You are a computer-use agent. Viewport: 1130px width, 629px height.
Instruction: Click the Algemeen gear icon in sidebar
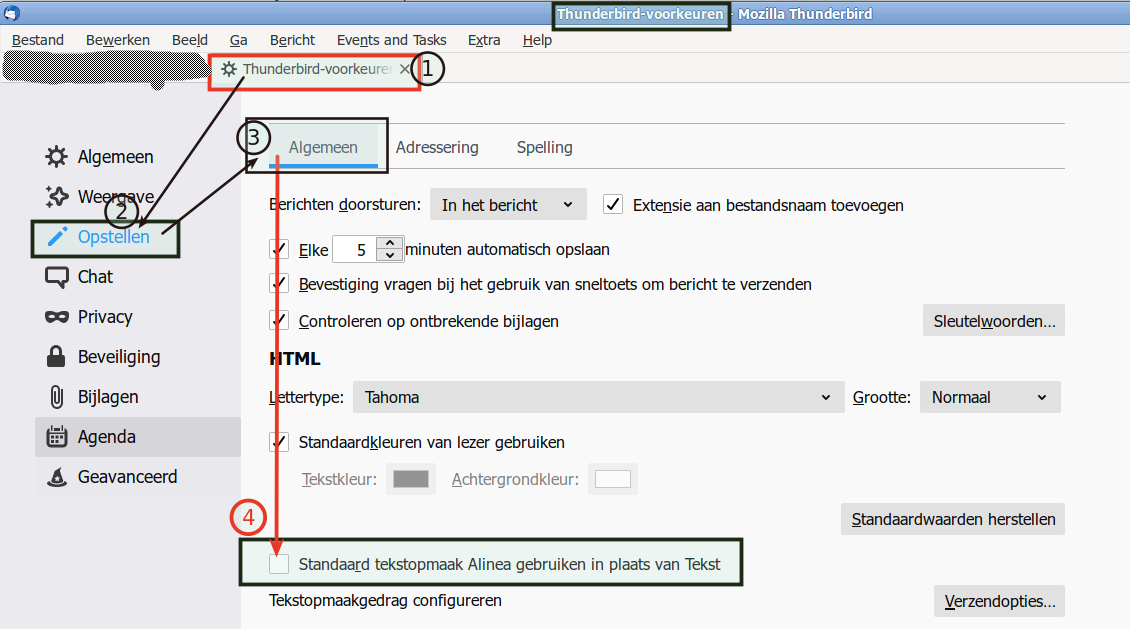56,156
